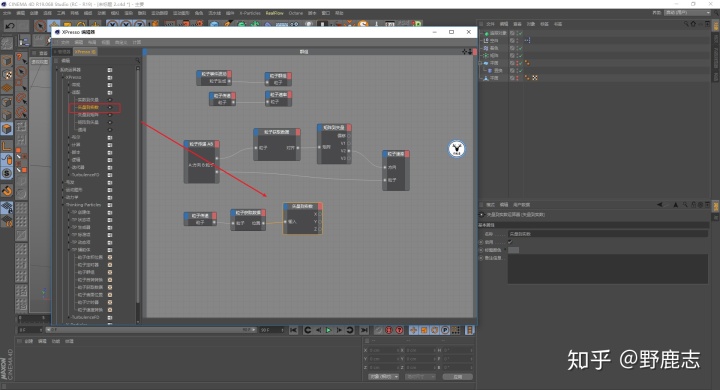Click the timeline frame range slider
The image size is (720, 390).
pos(150,330)
